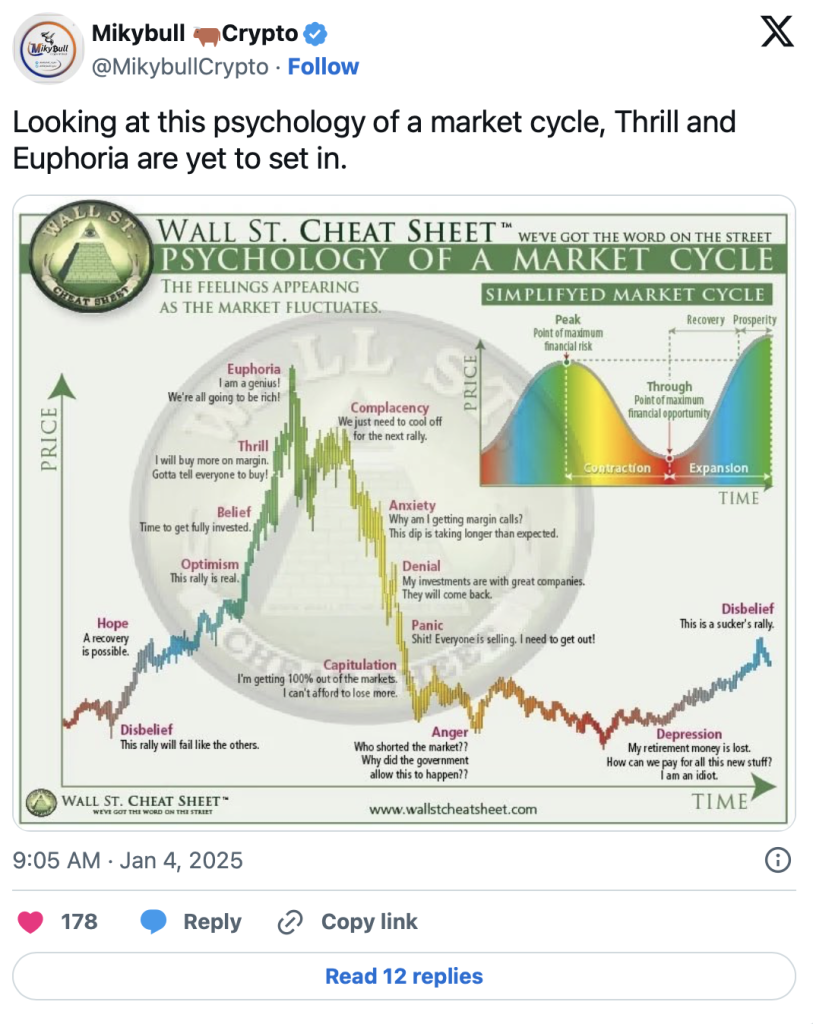Open the Mikybull profile avatar
Image resolution: width=813 pixels, height=1024 pixels.
click(48, 49)
